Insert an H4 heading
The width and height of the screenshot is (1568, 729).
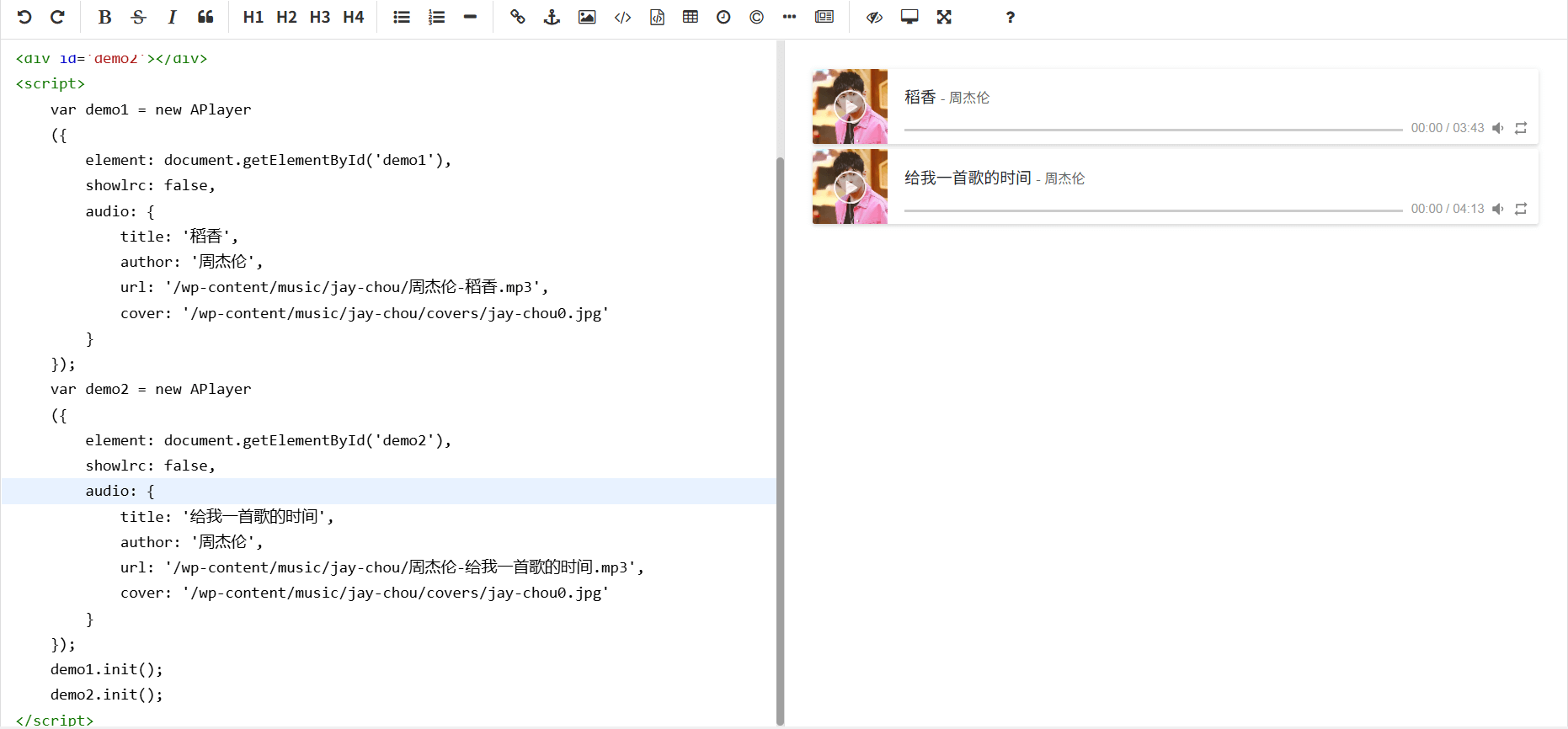(x=354, y=17)
